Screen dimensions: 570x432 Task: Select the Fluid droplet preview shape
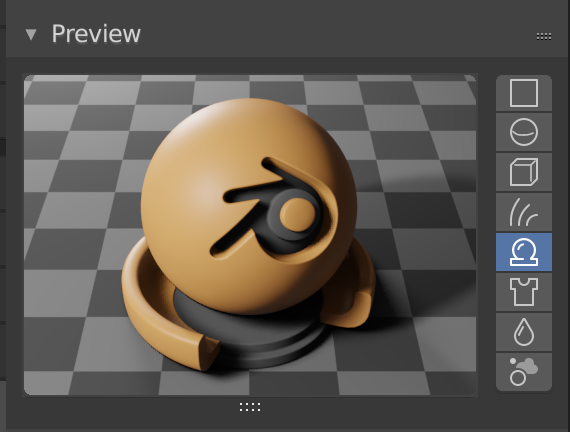[524, 332]
